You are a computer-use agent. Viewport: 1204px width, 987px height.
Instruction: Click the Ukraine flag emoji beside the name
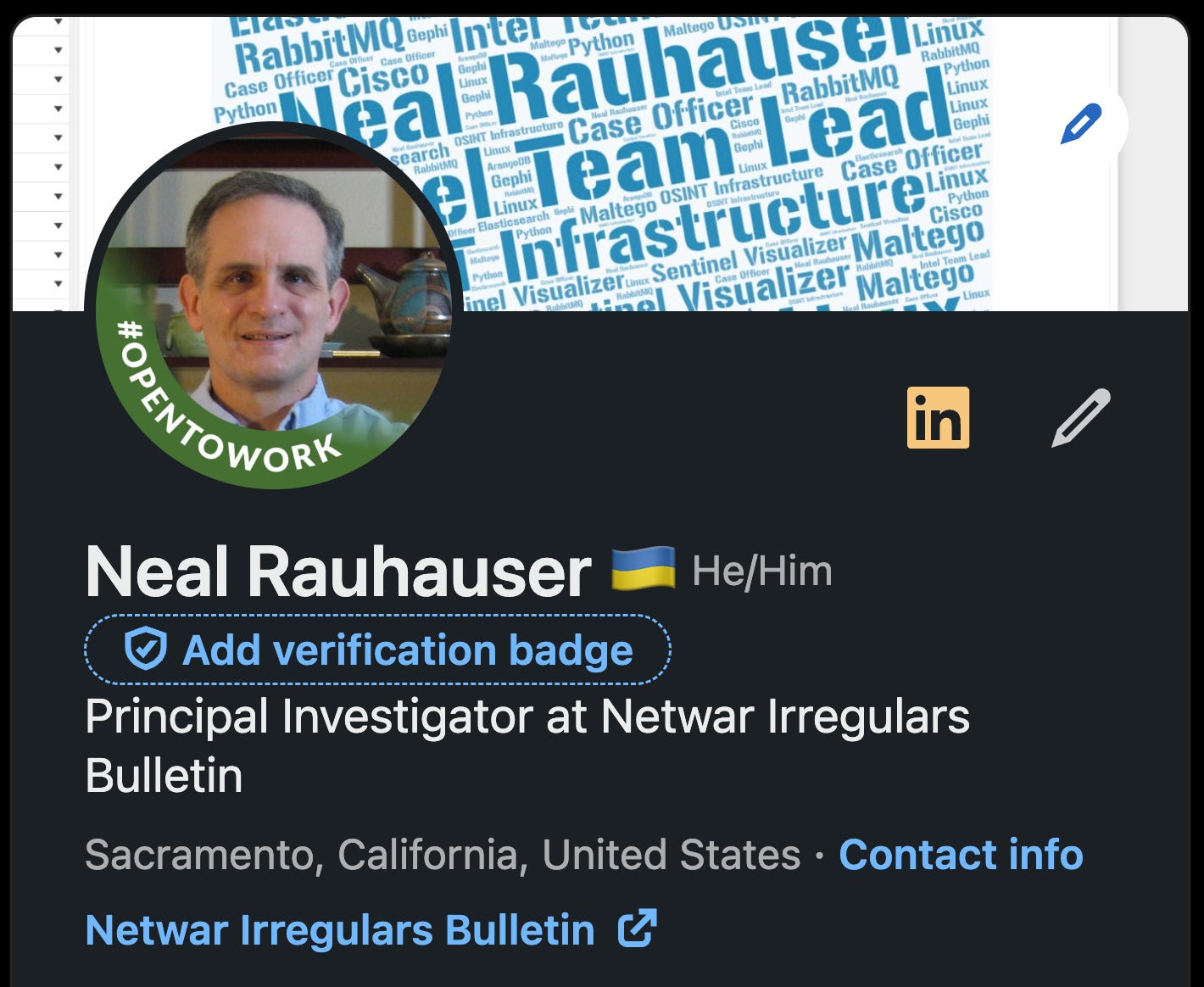click(644, 568)
